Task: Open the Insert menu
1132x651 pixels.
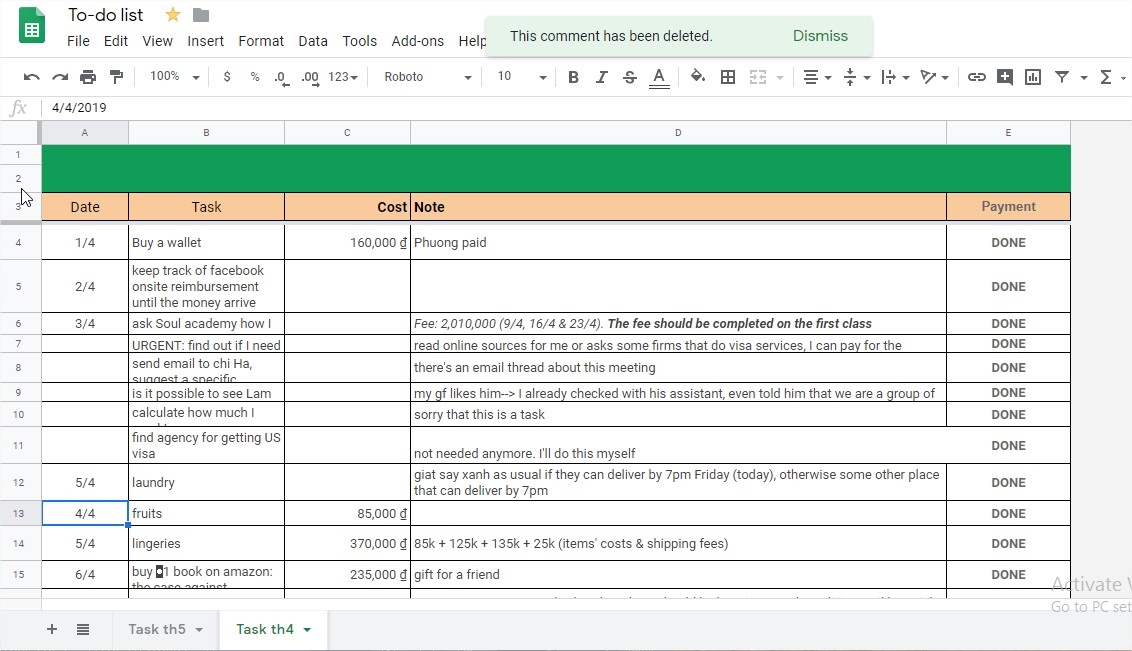Action: coord(206,41)
